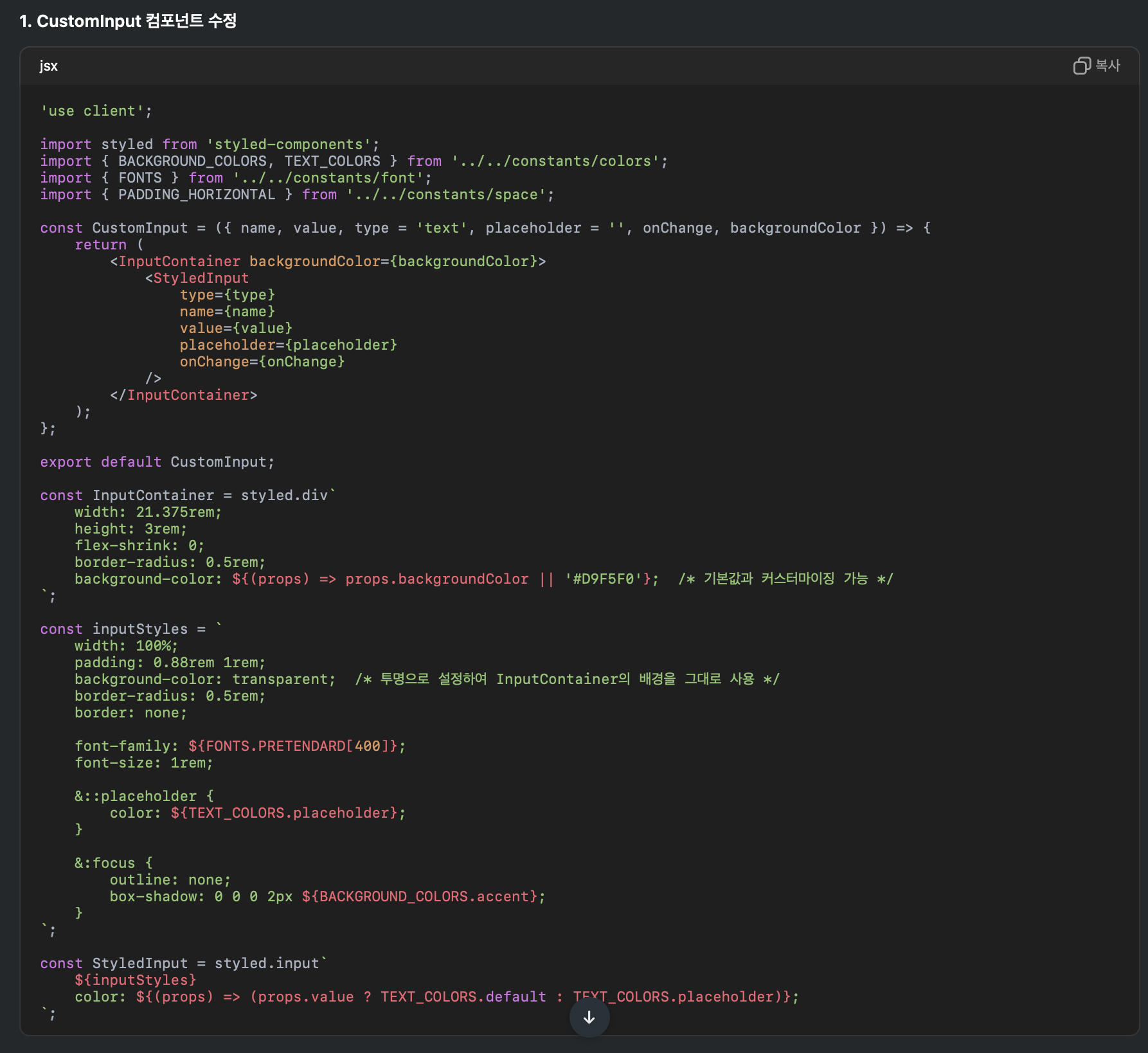Click the 'outline: none;' line

[170, 880]
